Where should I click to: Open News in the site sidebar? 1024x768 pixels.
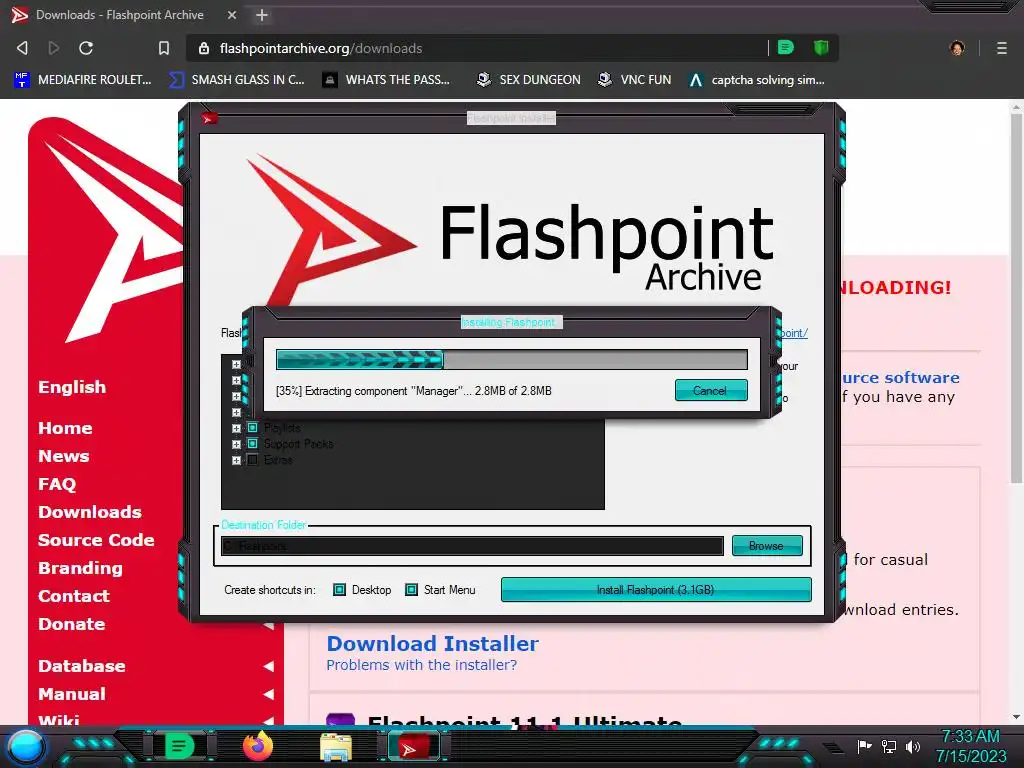(x=64, y=456)
